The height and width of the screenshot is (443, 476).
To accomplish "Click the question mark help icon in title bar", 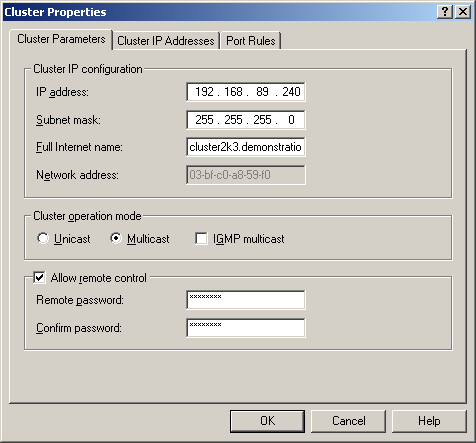I will point(445,12).
